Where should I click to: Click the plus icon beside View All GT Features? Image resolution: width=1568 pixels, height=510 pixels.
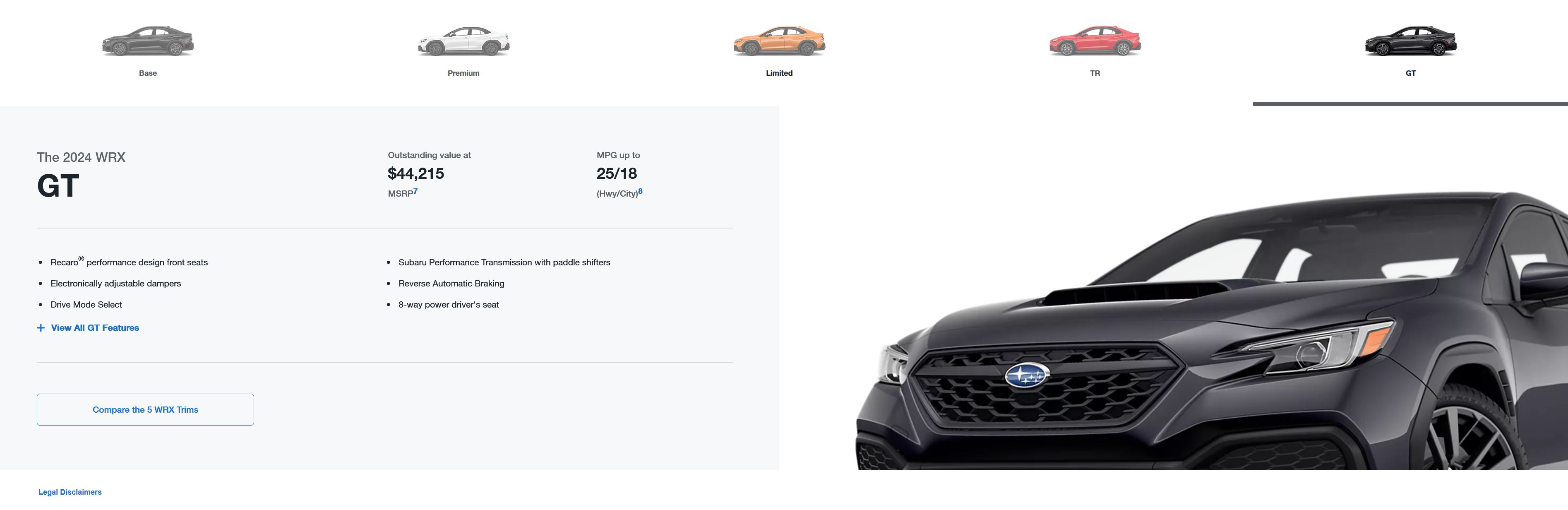[41, 328]
